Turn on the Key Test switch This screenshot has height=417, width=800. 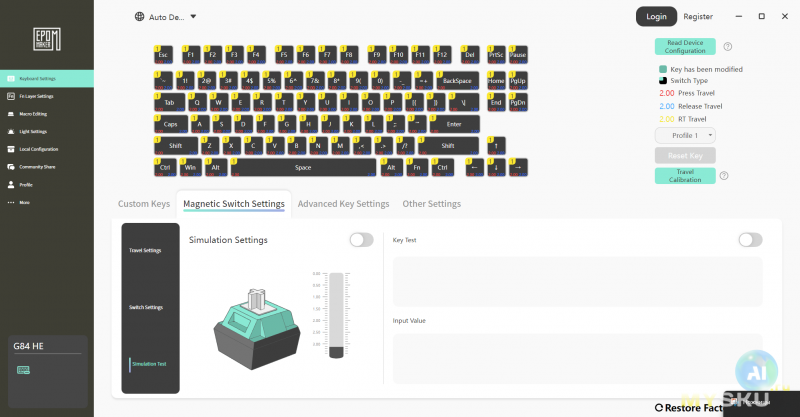(751, 240)
